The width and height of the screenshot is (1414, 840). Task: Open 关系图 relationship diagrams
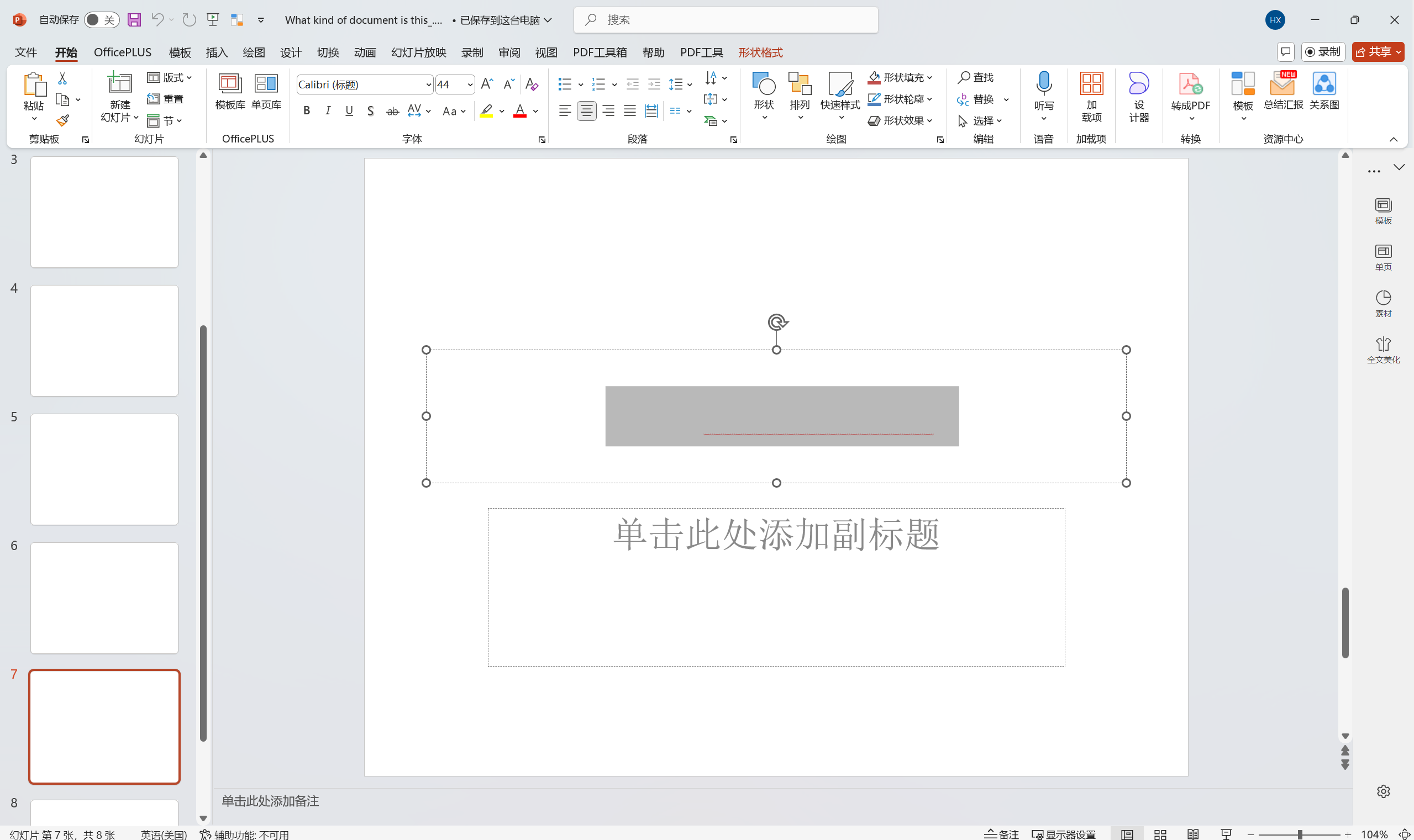(1324, 92)
